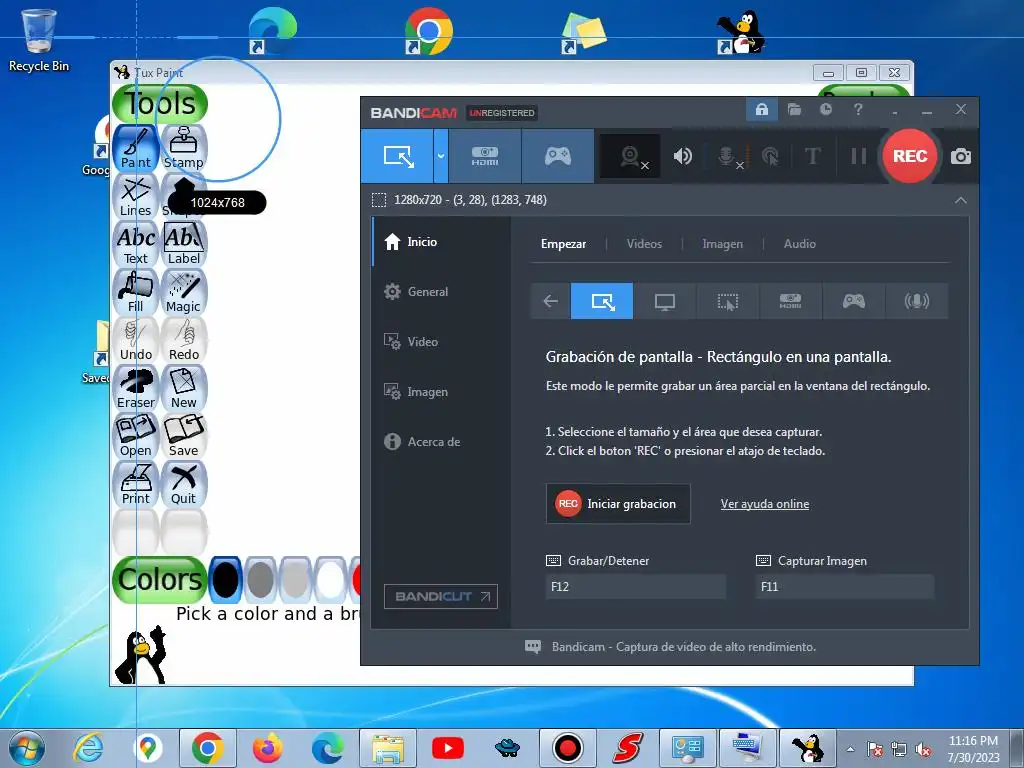The image size is (1024, 768).
Task: Choose the light gray color swatch
Action: 295,579
